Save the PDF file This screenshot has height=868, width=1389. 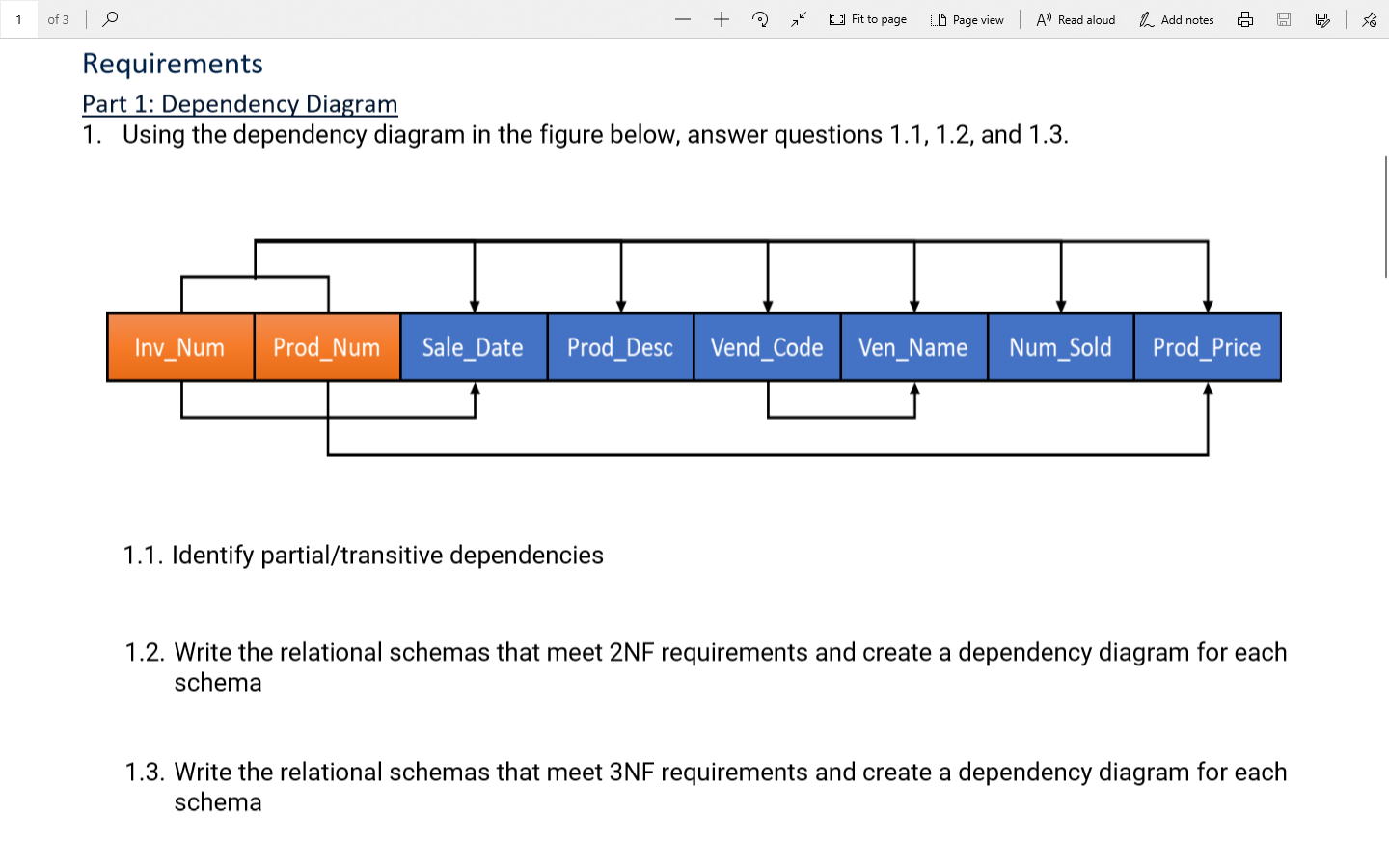click(1283, 19)
